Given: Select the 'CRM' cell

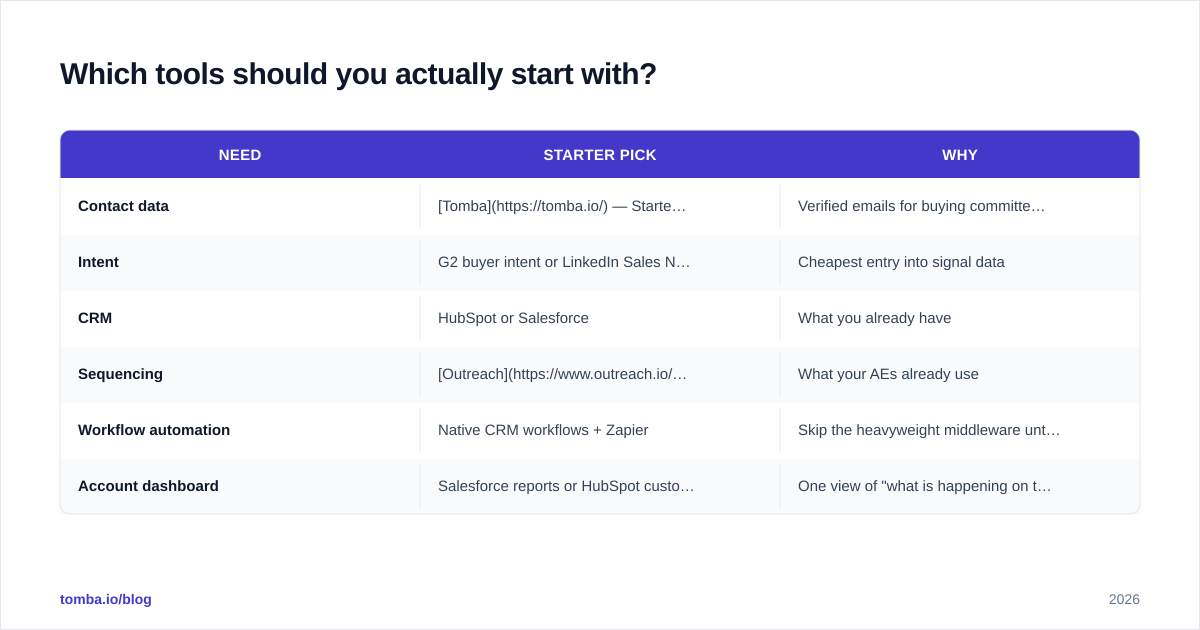Looking at the screenshot, I should pos(240,318).
